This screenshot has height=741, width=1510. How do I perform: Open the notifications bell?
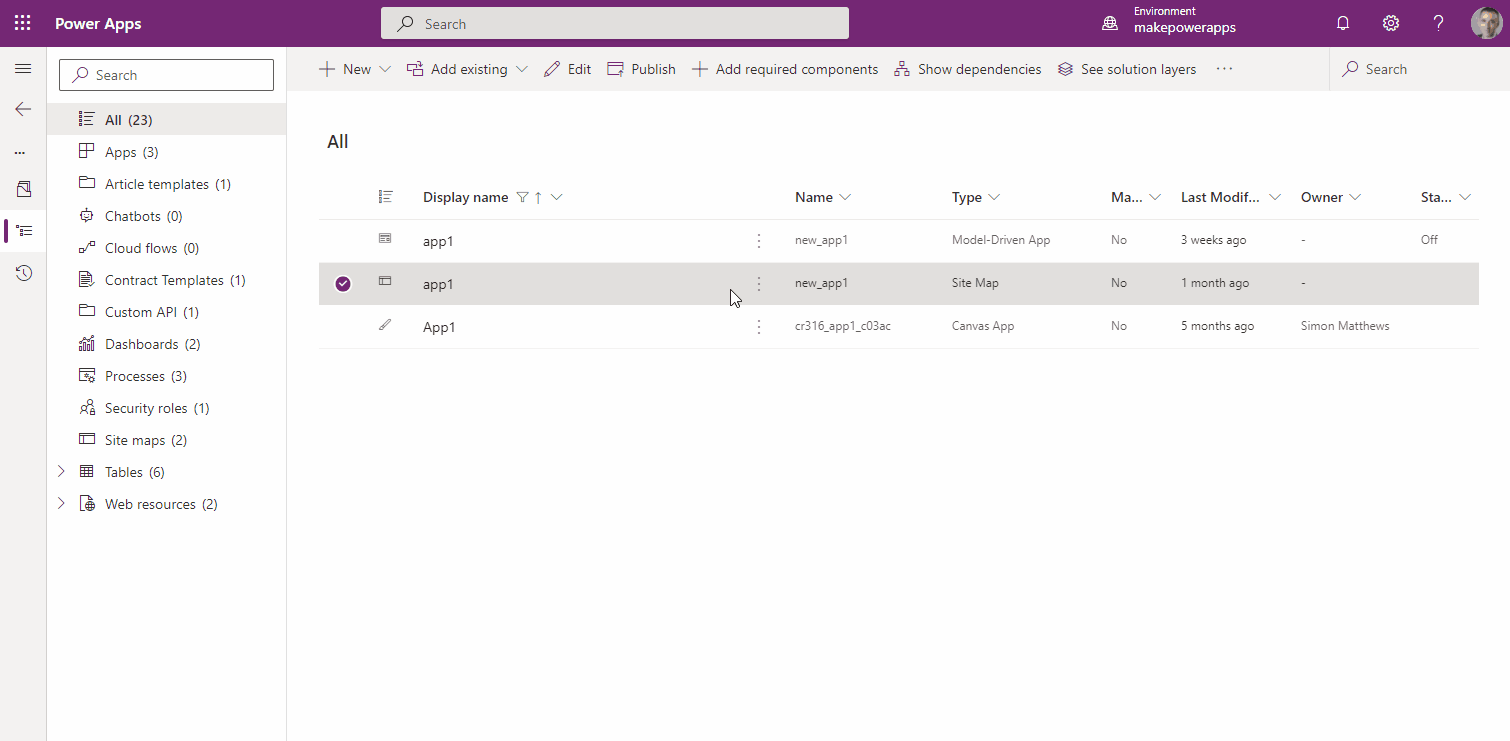pyautogui.click(x=1343, y=23)
